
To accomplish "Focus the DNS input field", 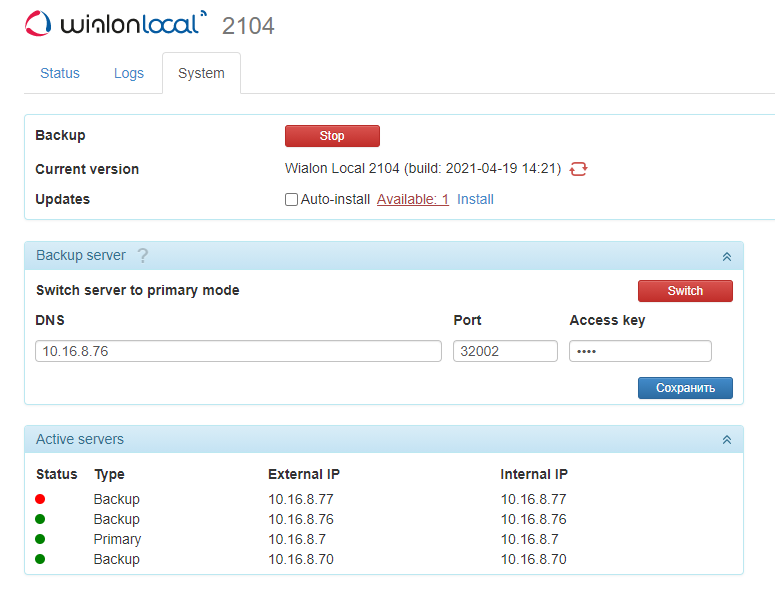I will click(x=238, y=351).
